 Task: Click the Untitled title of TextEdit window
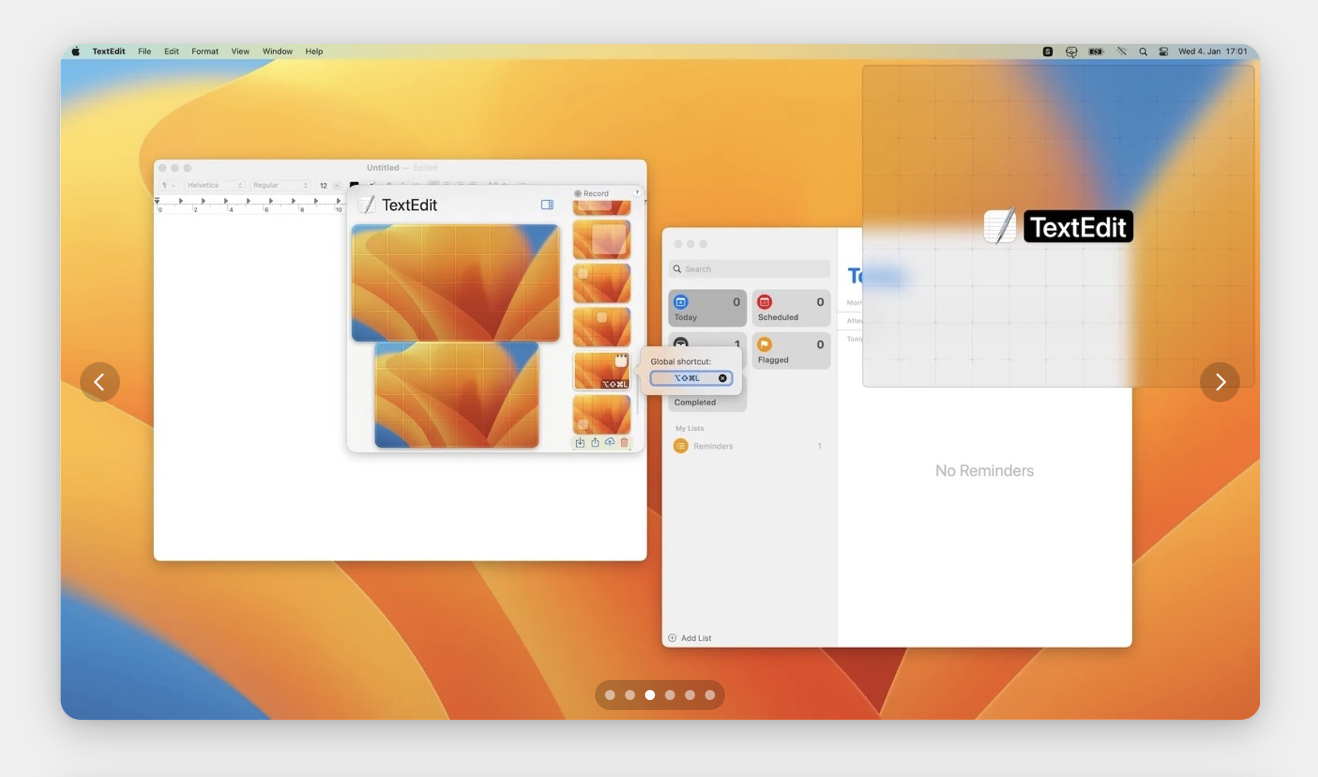(383, 168)
